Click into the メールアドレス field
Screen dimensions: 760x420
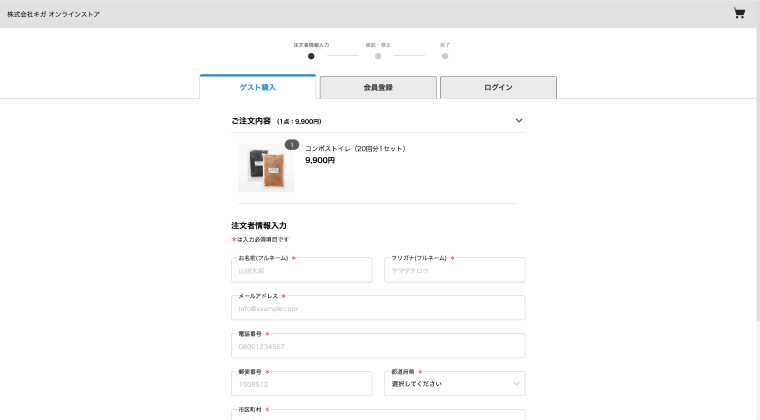point(378,308)
